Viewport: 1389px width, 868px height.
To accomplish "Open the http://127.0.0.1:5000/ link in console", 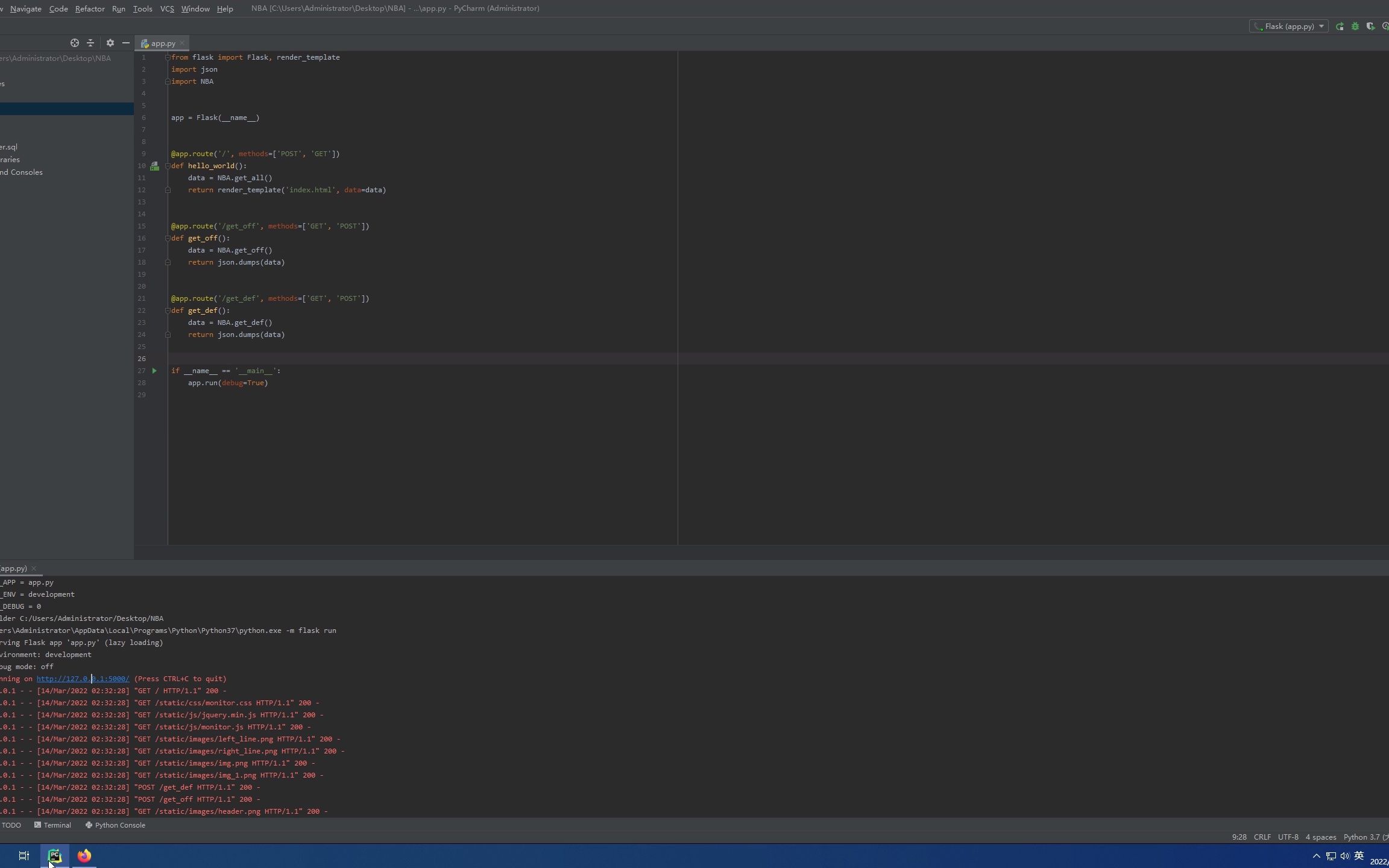I will [83, 679].
